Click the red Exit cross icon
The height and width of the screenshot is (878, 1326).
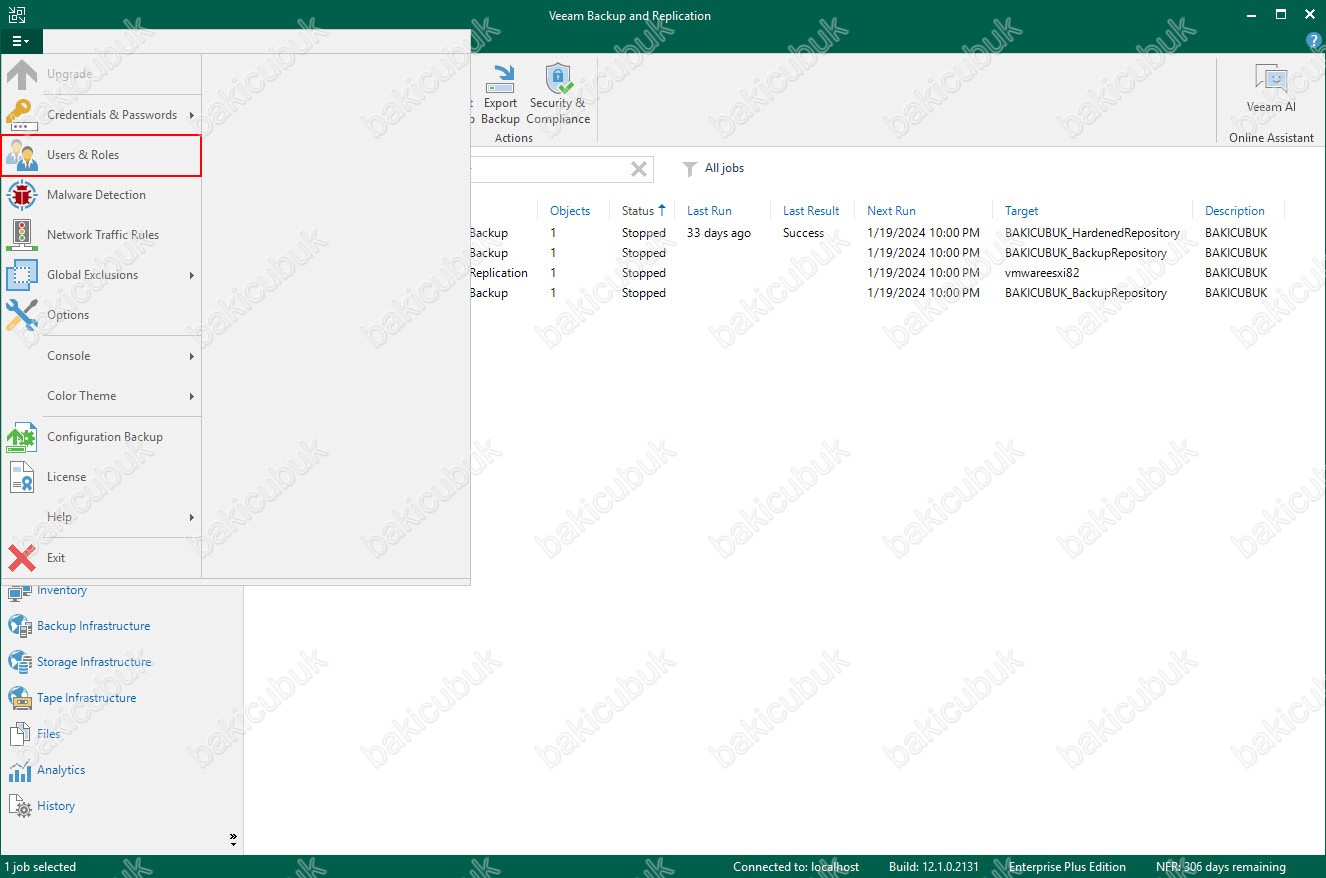[22, 558]
